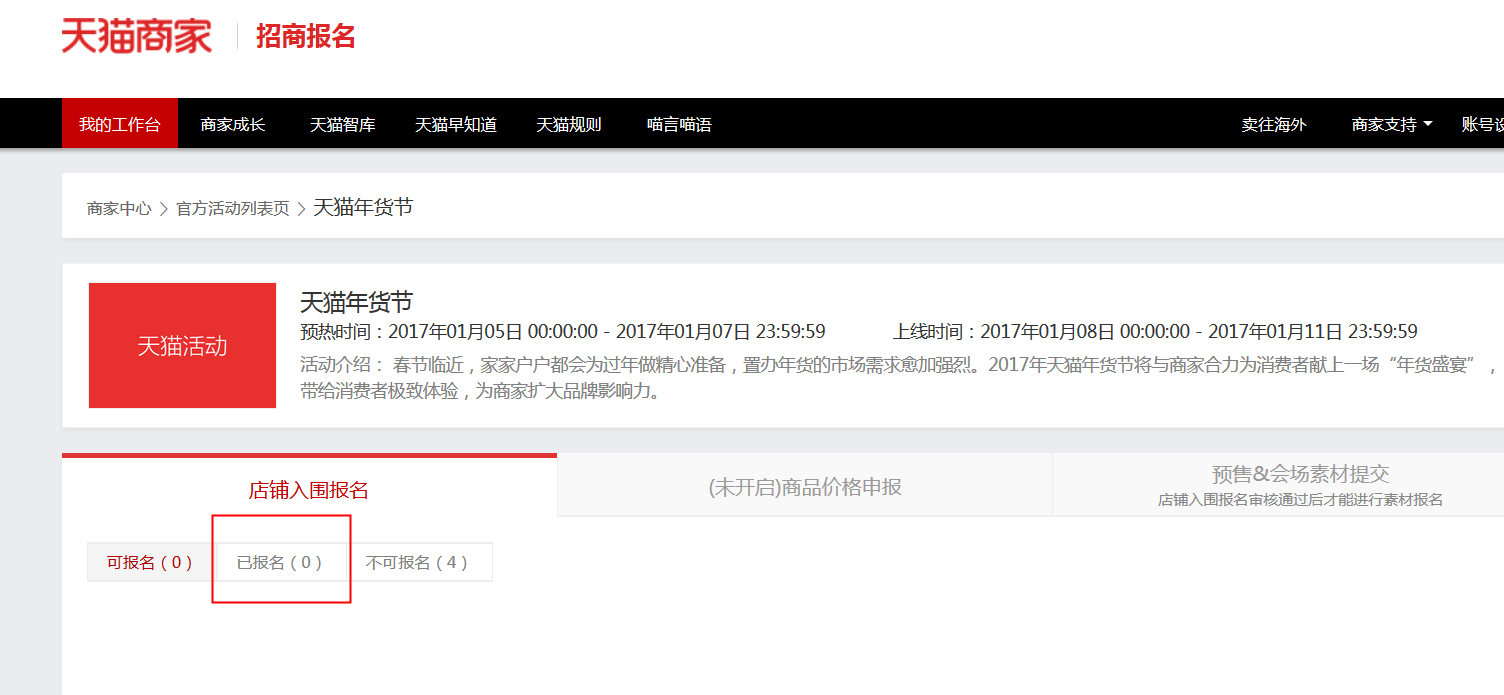
Task: Open 商家成长 menu item
Action: pos(233,125)
